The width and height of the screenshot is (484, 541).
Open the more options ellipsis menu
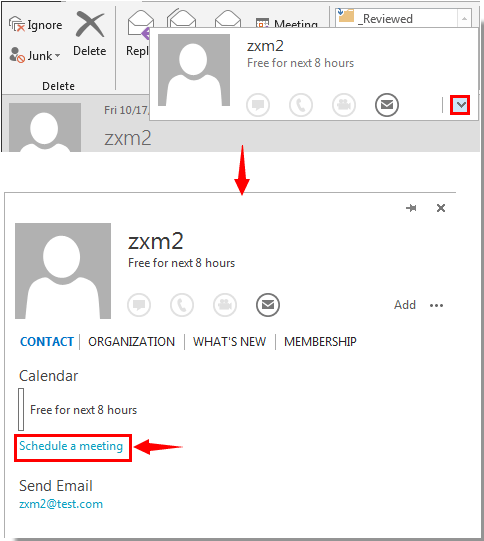coord(436,305)
